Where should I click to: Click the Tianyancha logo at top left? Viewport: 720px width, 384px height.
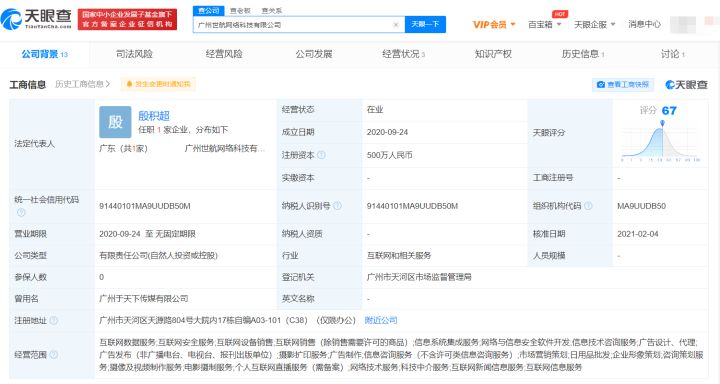(x=37, y=19)
